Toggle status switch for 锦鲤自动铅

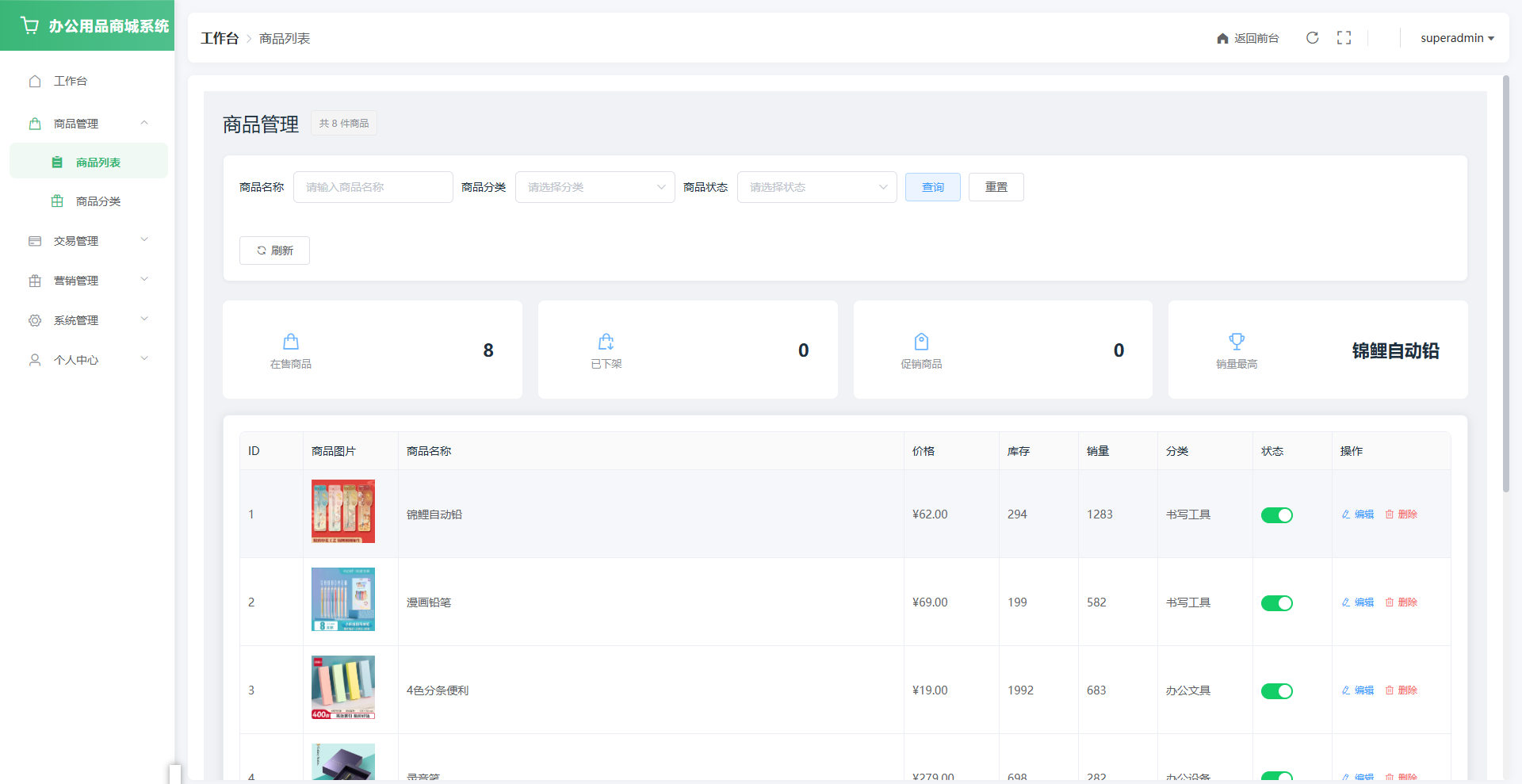coord(1276,515)
